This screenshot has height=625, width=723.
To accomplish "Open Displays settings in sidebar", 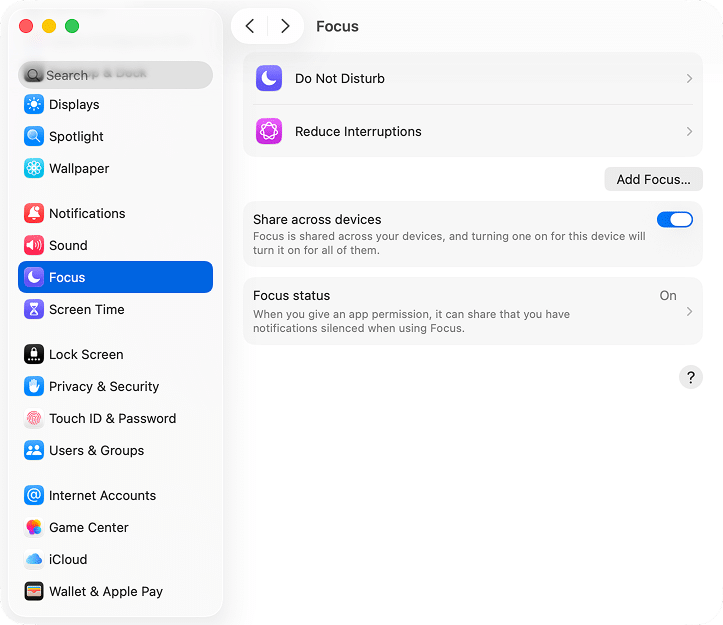I will (x=115, y=104).
